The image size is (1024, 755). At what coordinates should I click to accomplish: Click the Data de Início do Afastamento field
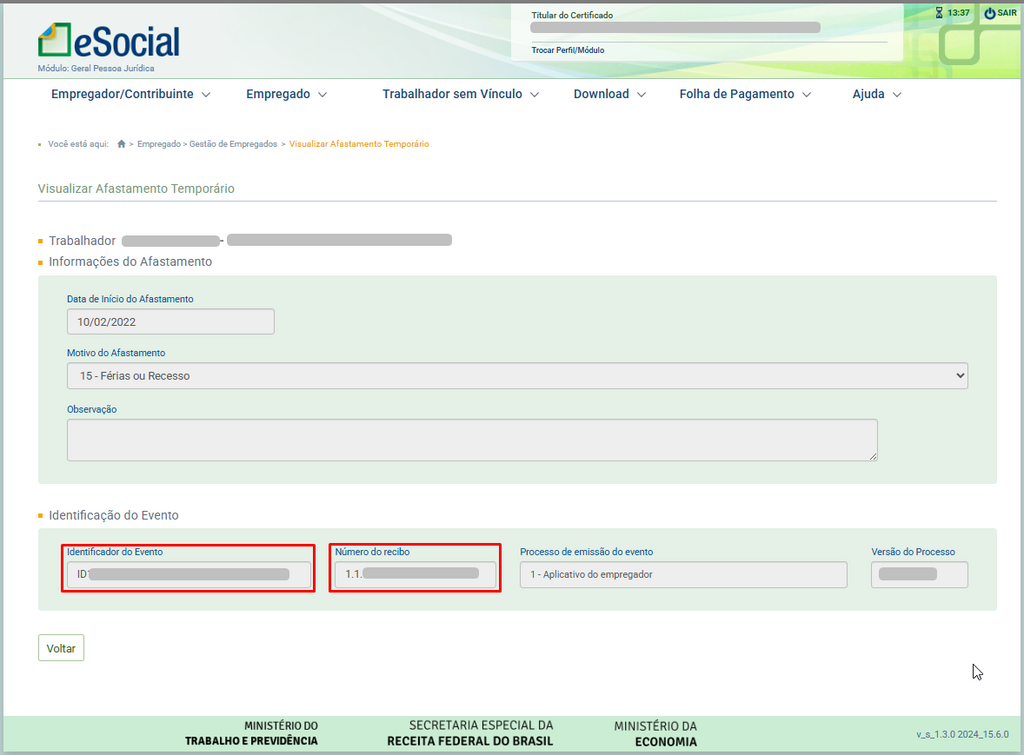coord(170,322)
